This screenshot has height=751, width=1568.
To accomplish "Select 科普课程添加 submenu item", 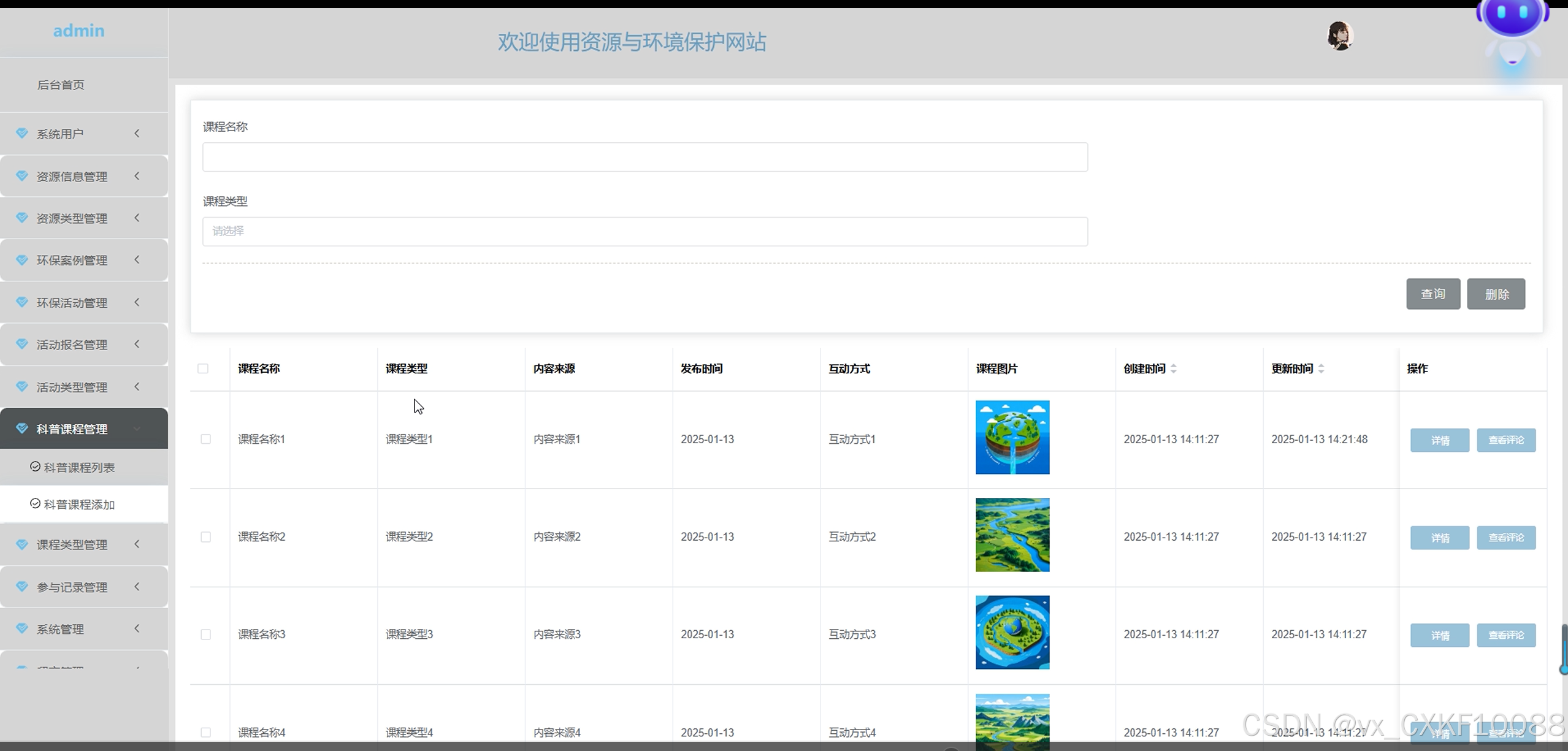I will coord(79,505).
